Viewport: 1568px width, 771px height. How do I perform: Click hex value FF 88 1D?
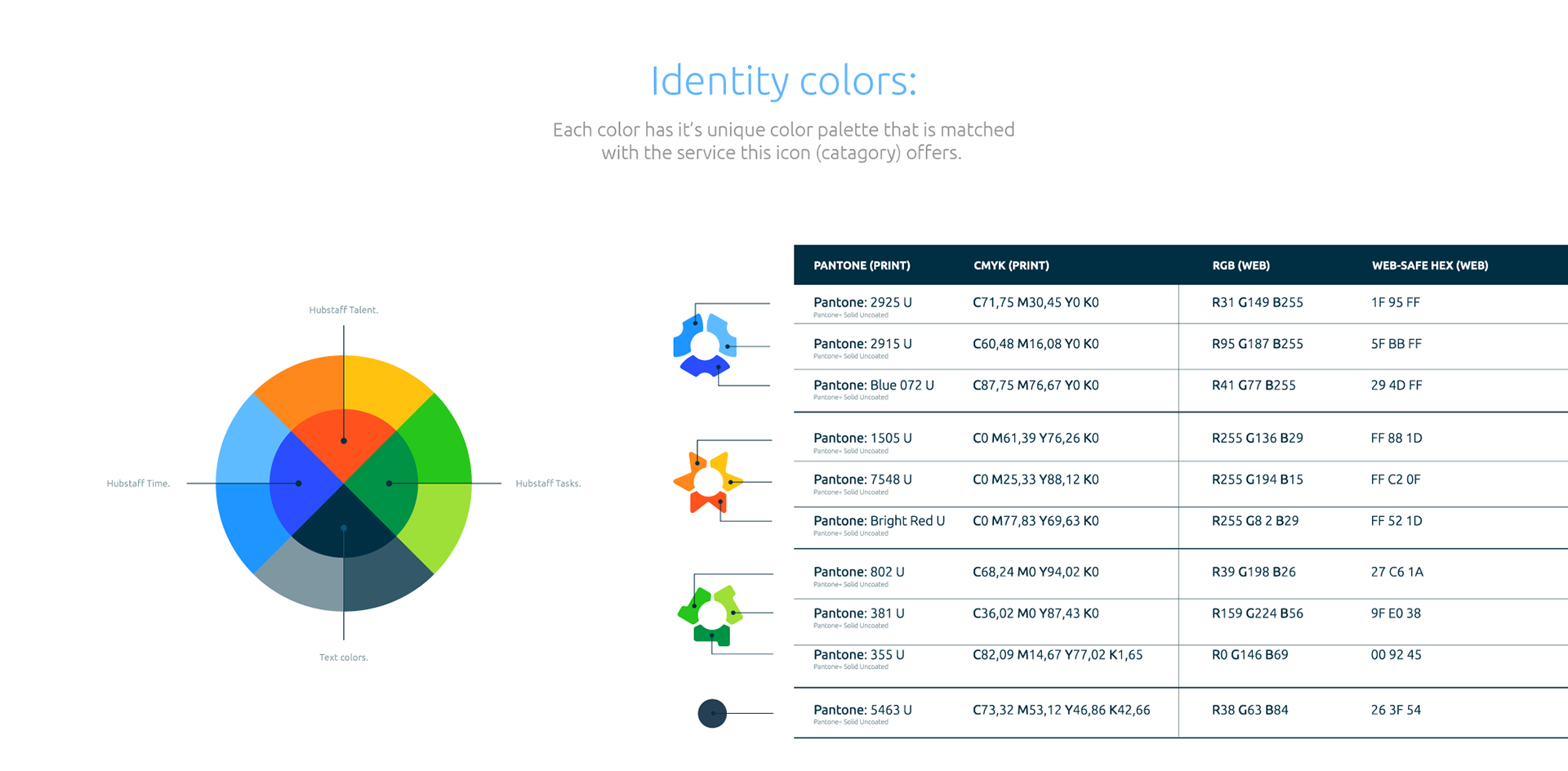pos(1396,438)
